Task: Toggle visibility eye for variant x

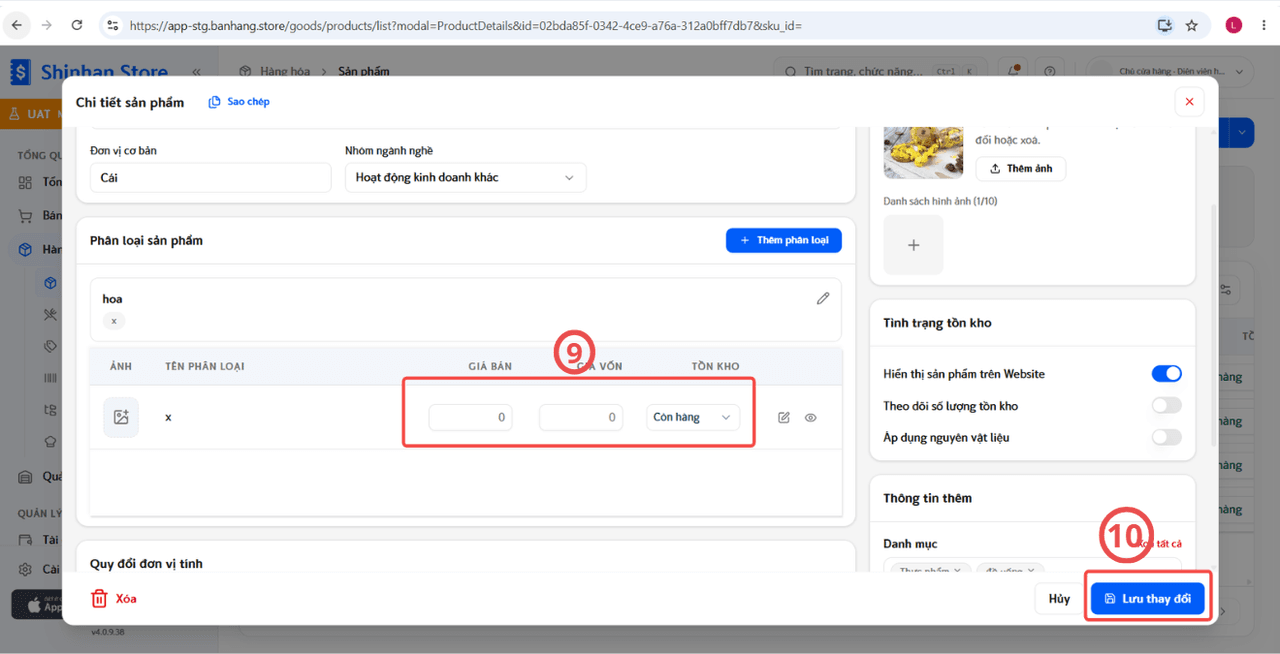Action: click(810, 418)
